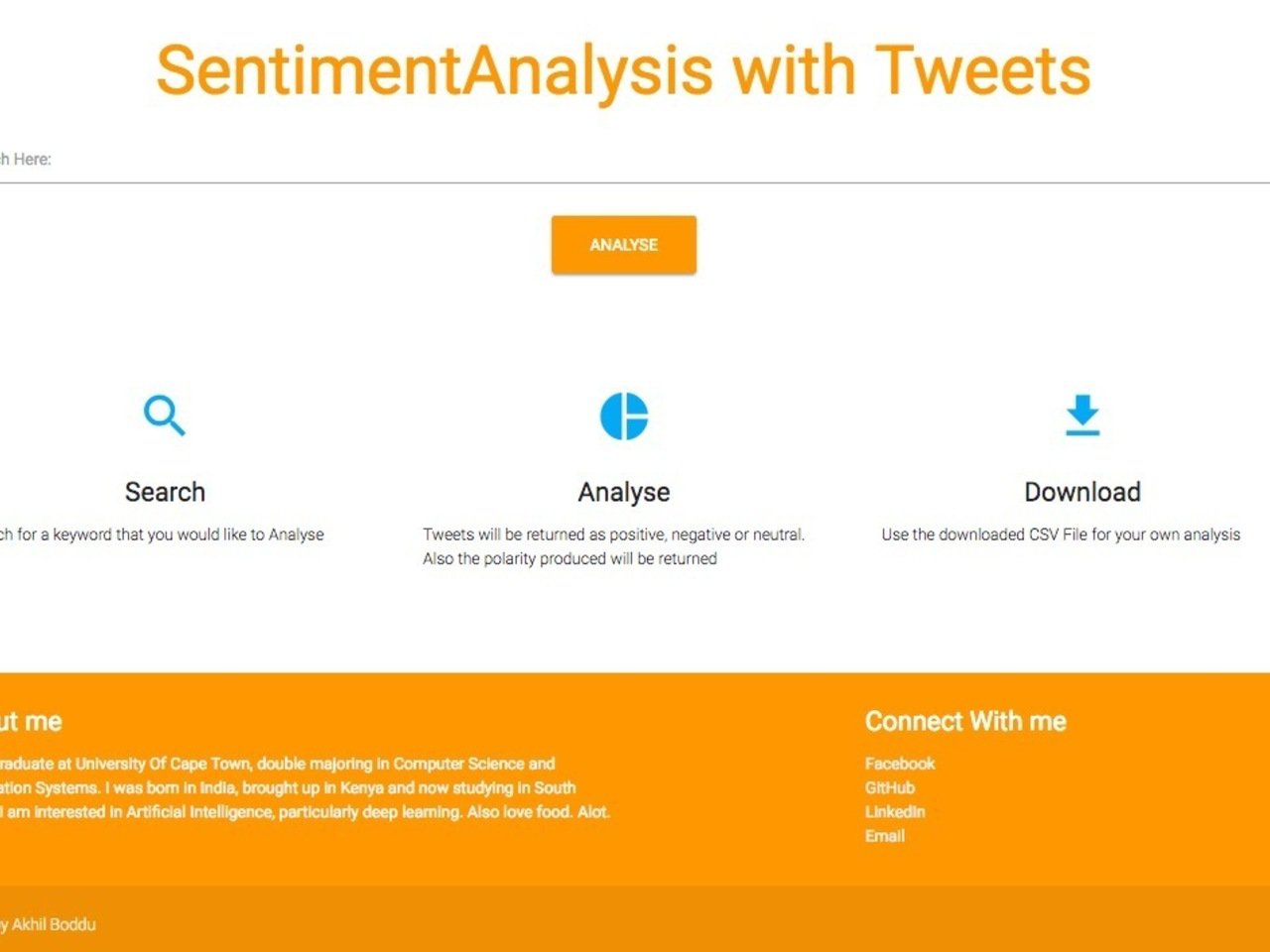Image resolution: width=1270 pixels, height=952 pixels.
Task: Click the SentimentAnalysis with Tweets title
Action: [x=624, y=70]
